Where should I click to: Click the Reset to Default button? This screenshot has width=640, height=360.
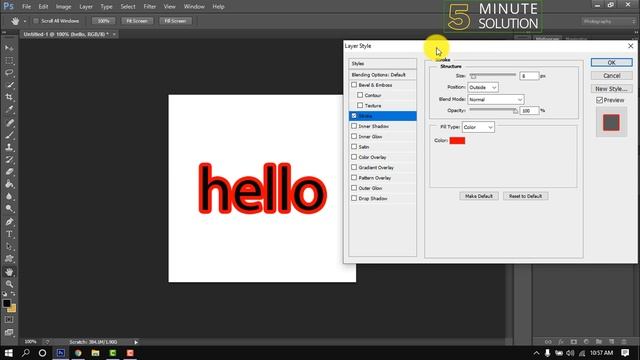click(x=525, y=196)
